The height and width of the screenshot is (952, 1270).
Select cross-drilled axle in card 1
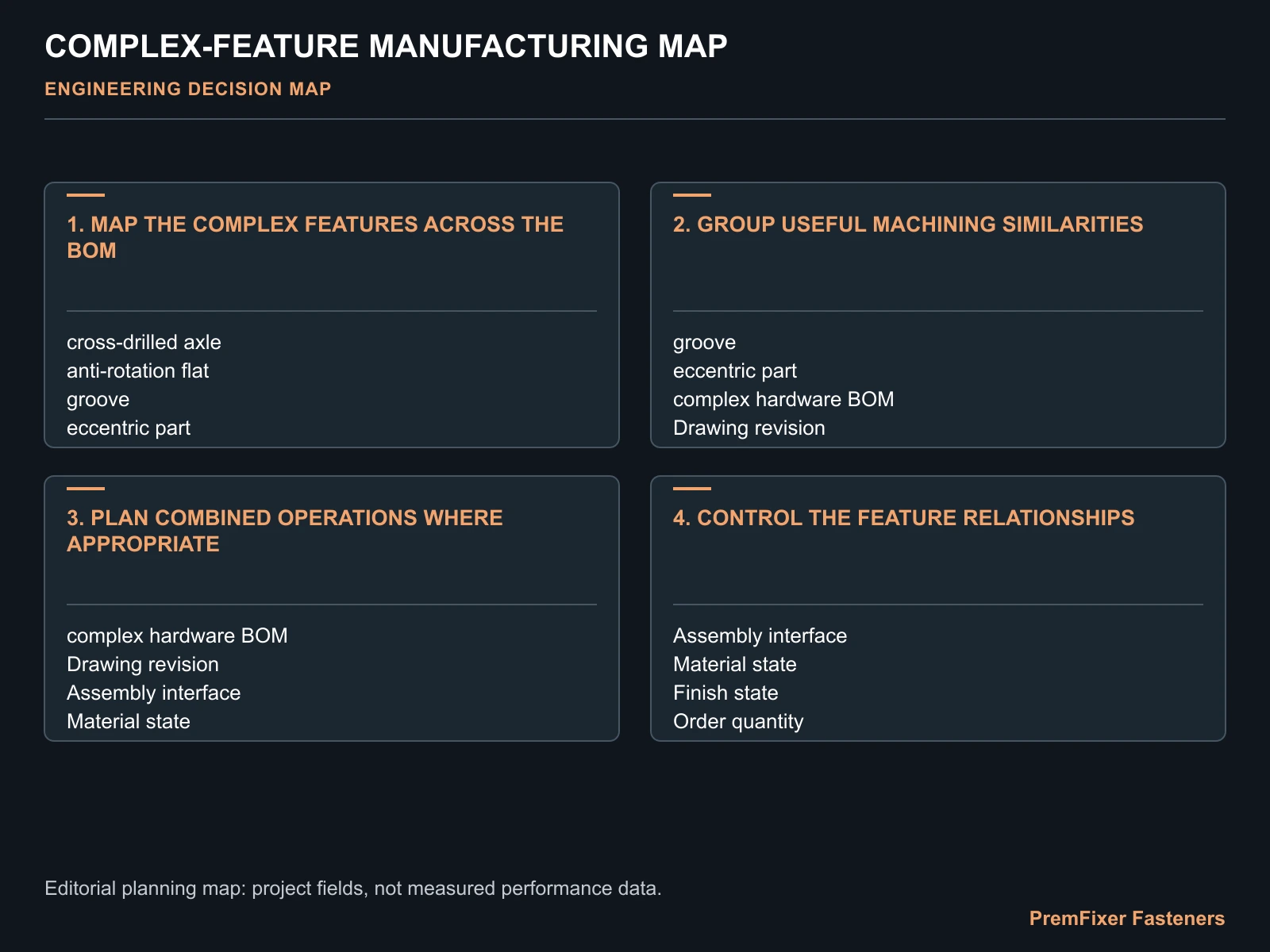(144, 342)
